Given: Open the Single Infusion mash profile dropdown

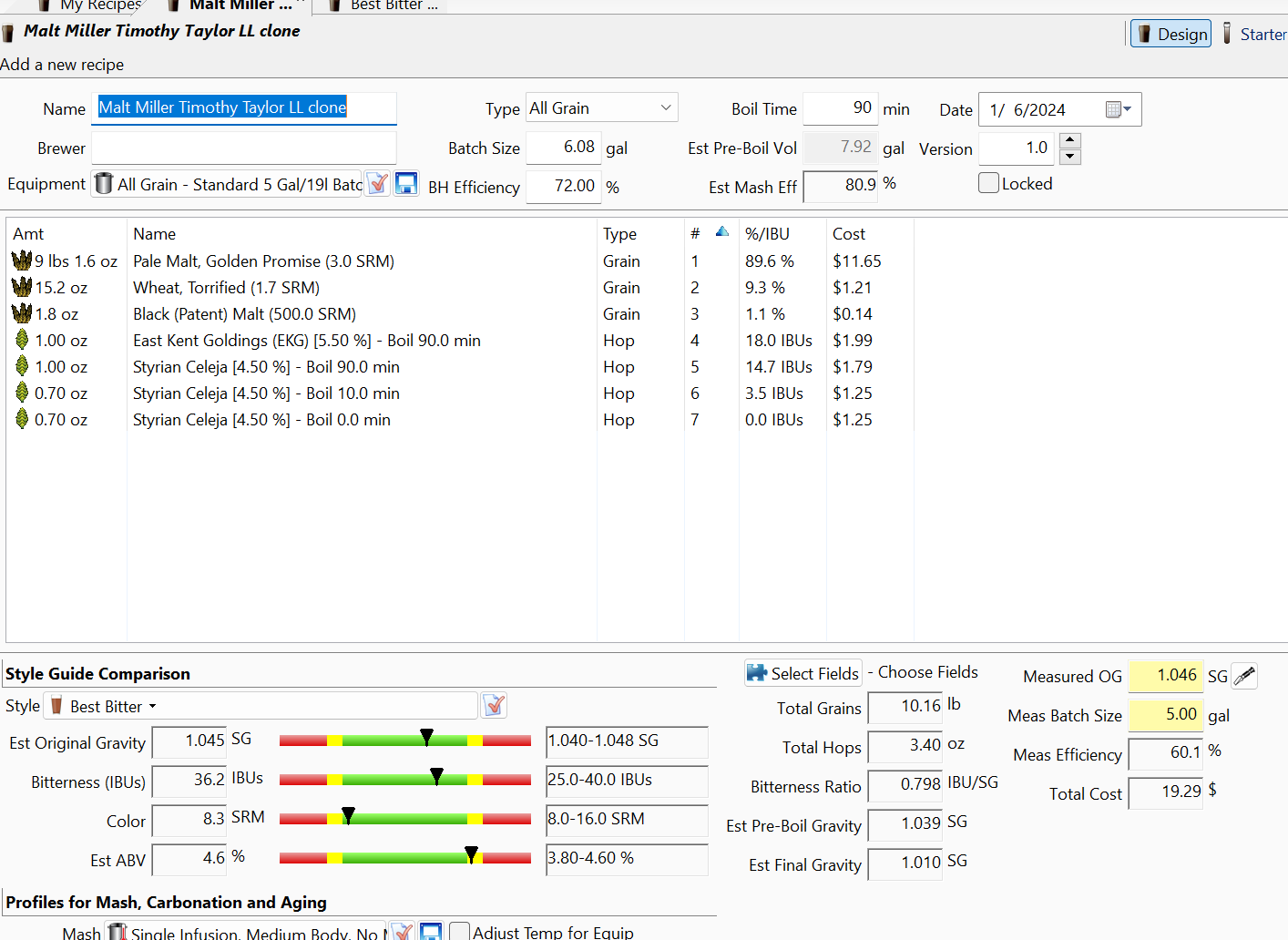Looking at the screenshot, I should click(x=245, y=933).
